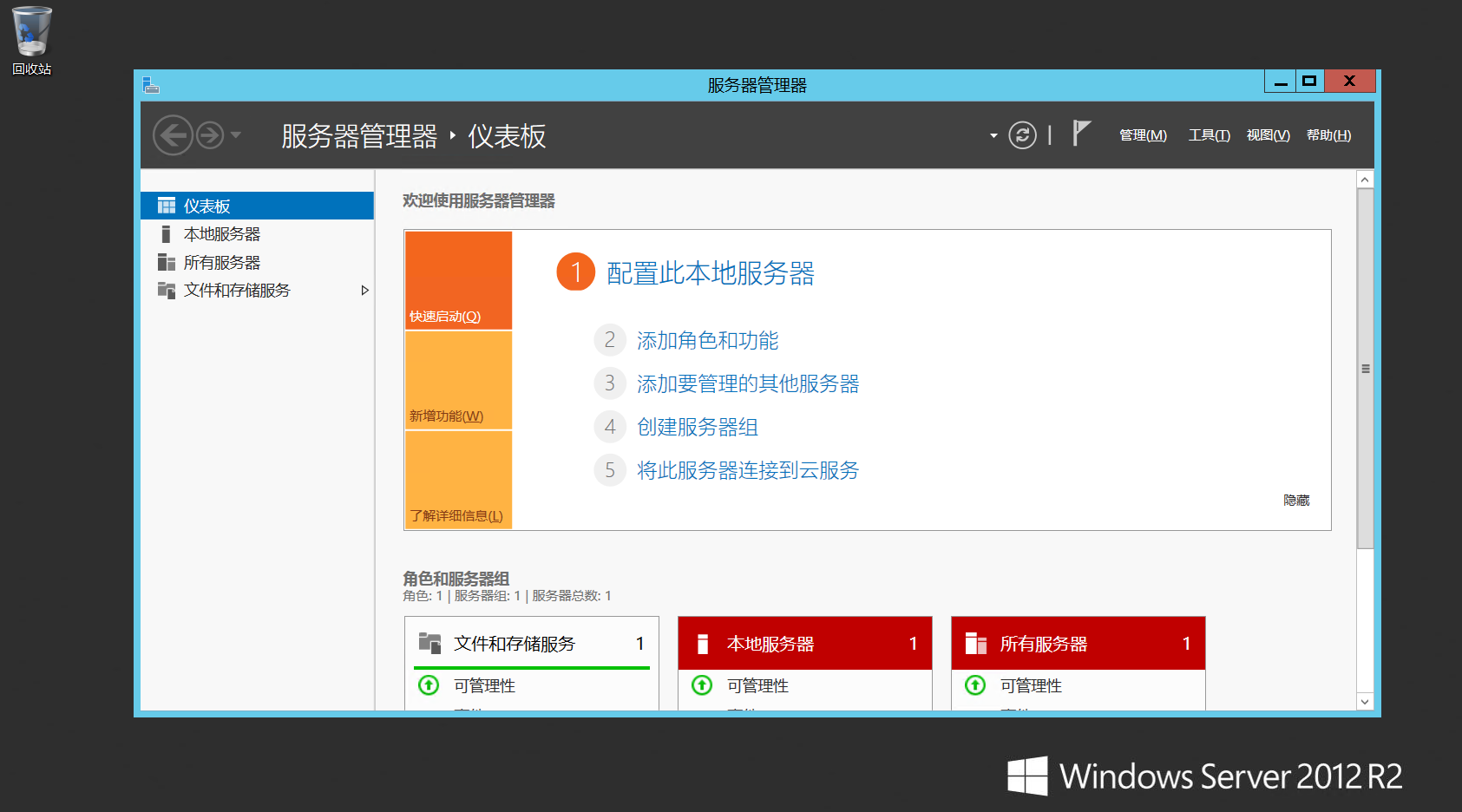Click the Server Manager icon in title bar
This screenshot has height=812, width=1462.
click(153, 84)
